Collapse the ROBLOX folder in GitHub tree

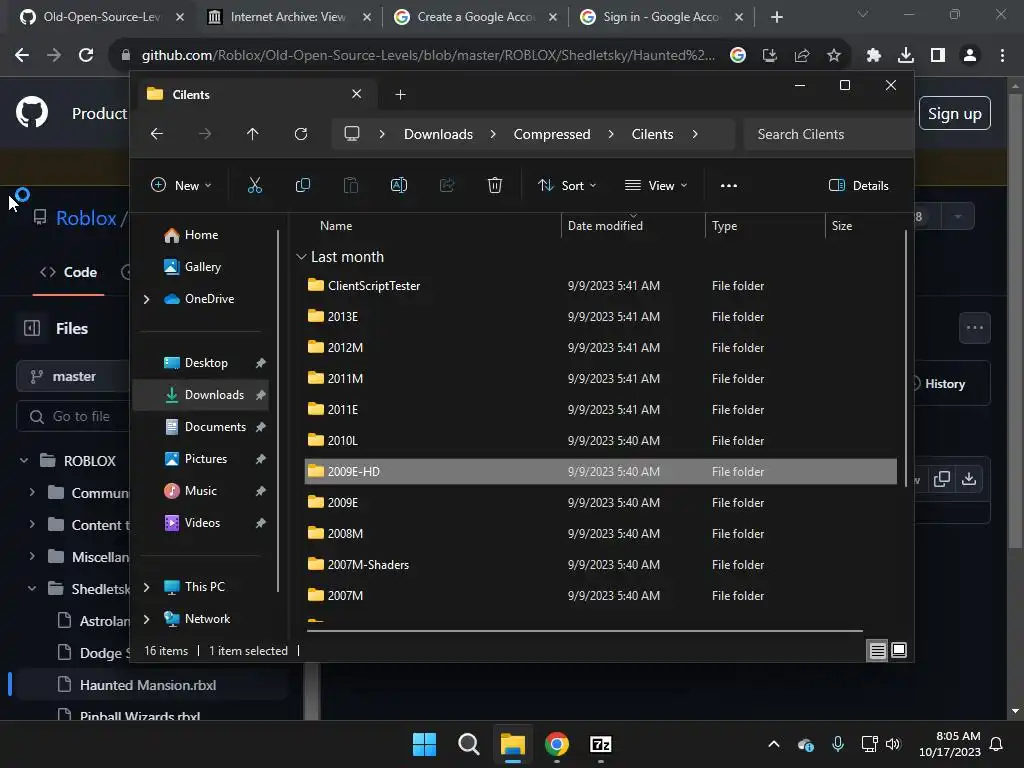click(24, 460)
